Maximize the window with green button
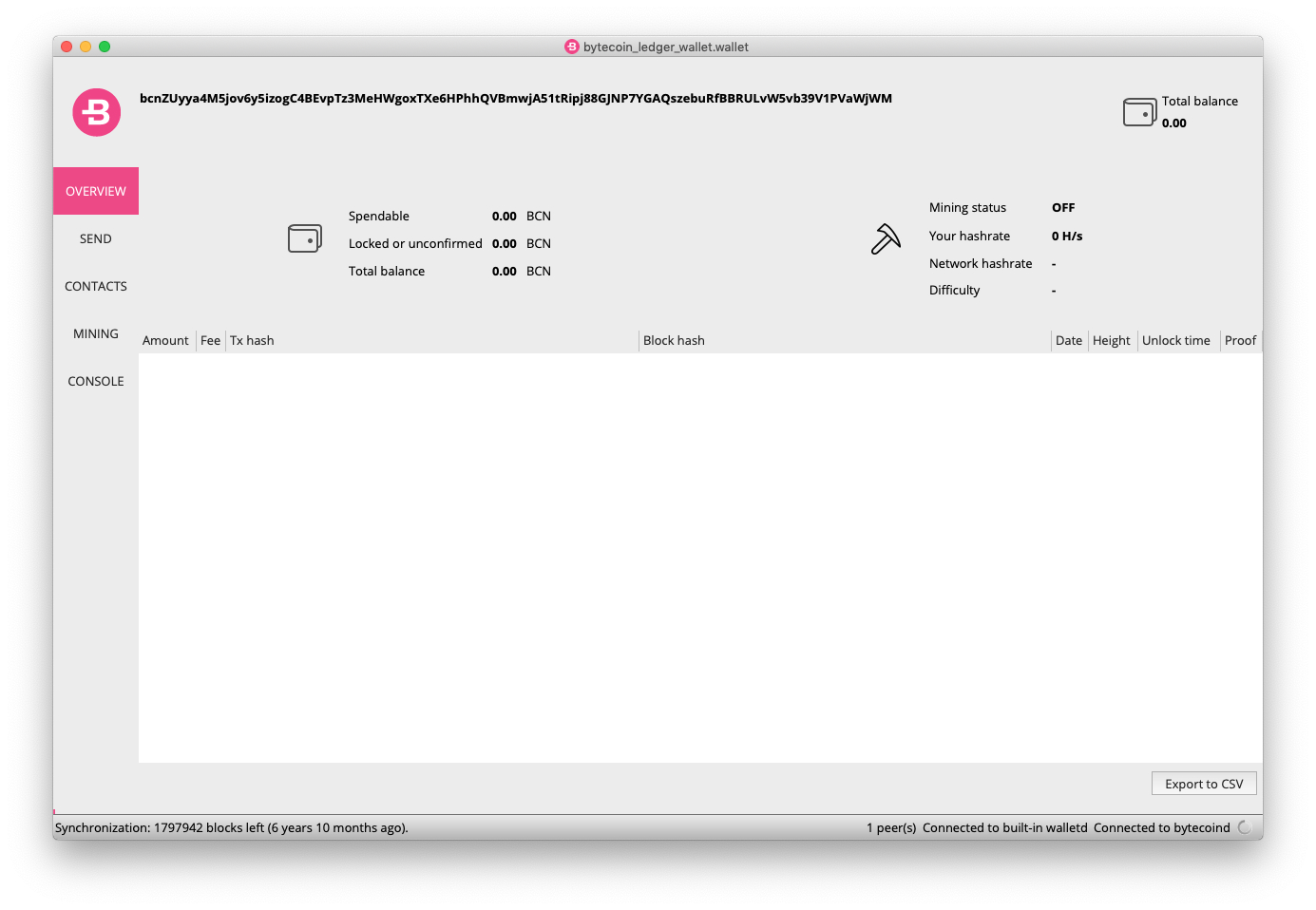Screen dimensions: 1316x910 tap(105, 47)
